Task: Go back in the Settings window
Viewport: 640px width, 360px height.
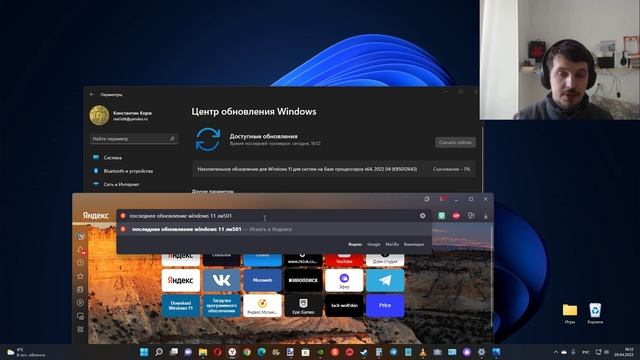Action: tap(92, 94)
